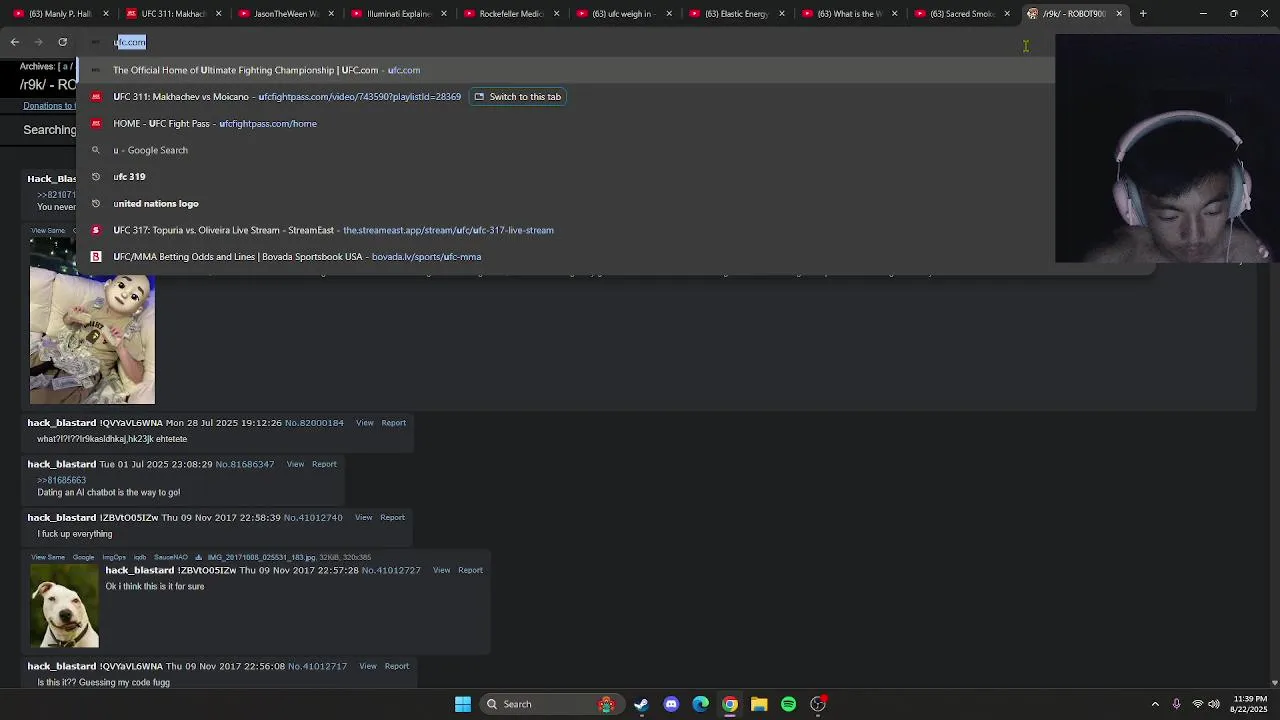Open the Windows Start menu

pyautogui.click(x=463, y=704)
